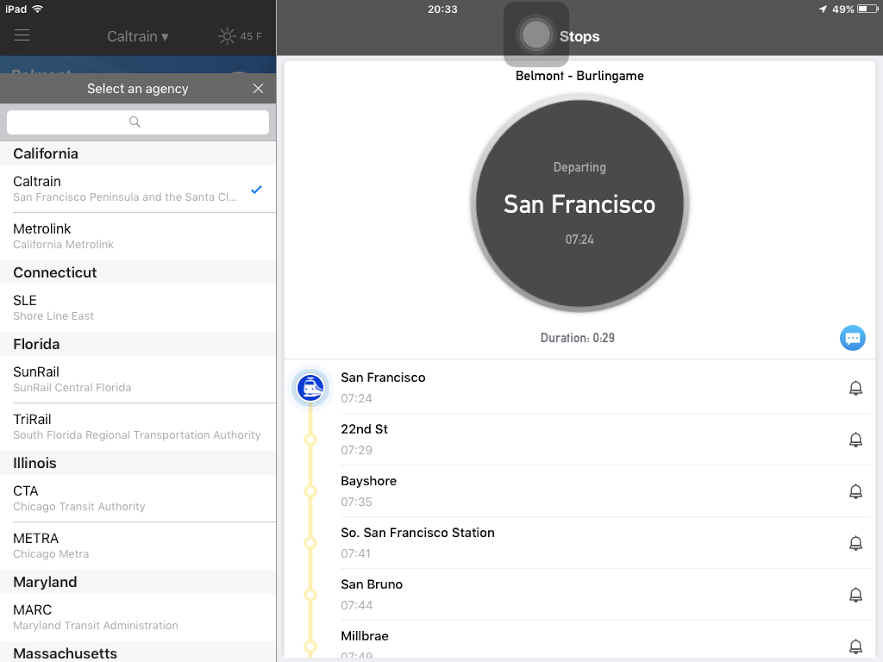Select the Caltrain agency row
The height and width of the screenshot is (662, 883).
[x=138, y=189]
